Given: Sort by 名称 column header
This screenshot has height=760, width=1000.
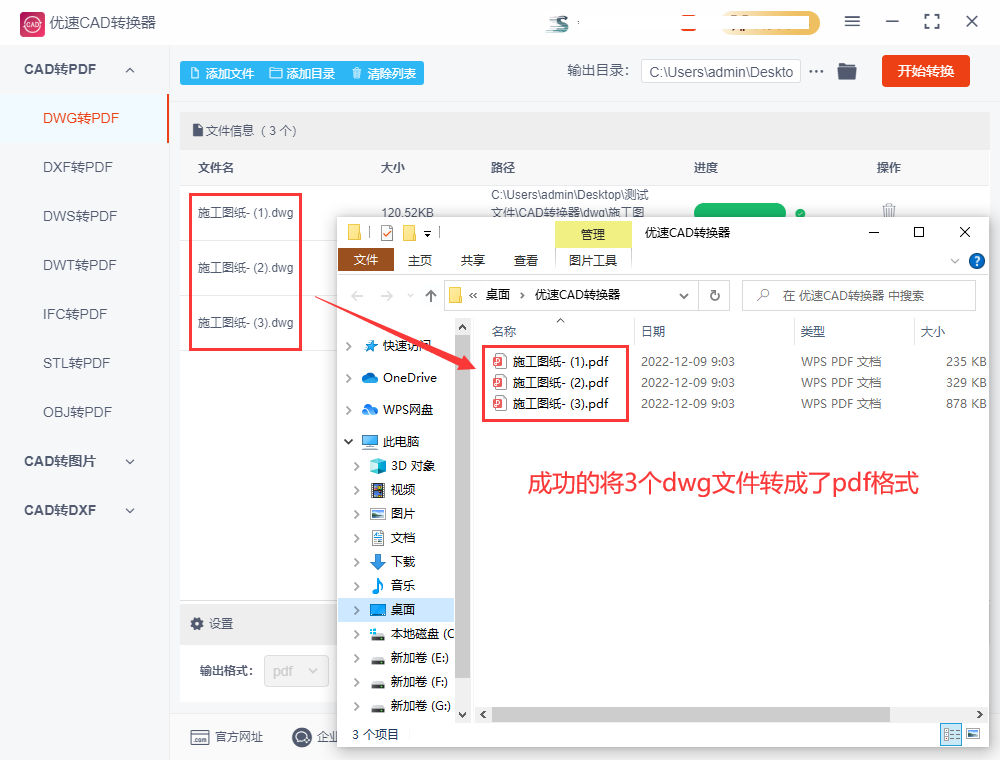Looking at the screenshot, I should pyautogui.click(x=504, y=332).
